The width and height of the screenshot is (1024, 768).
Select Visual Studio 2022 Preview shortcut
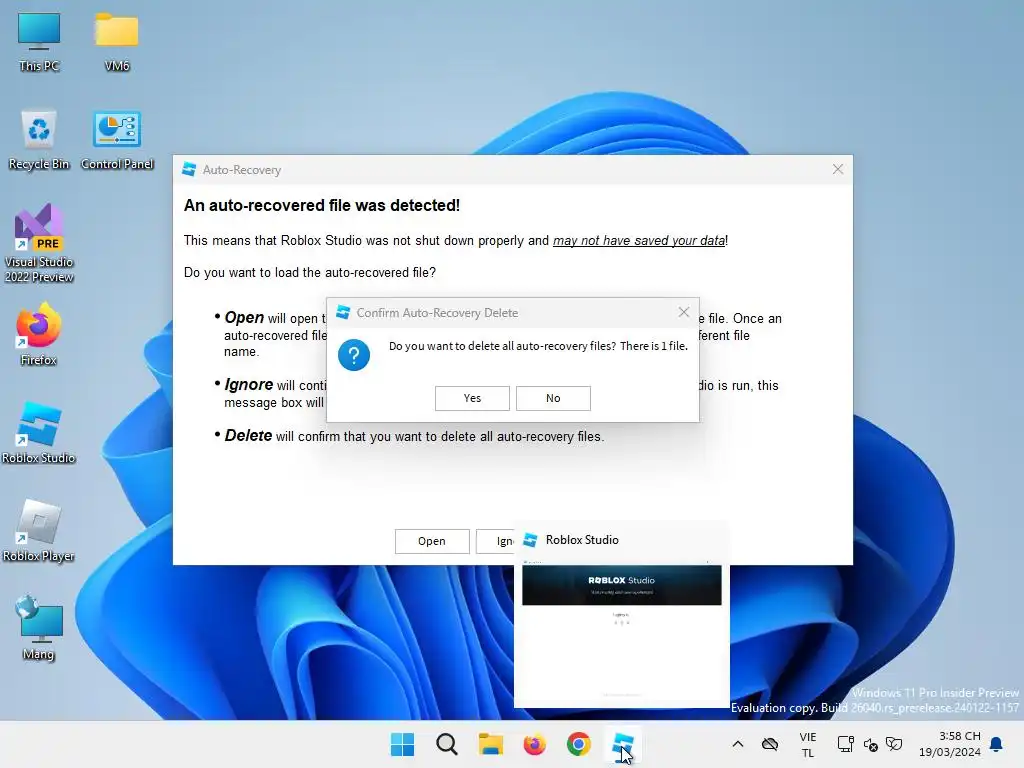39,243
